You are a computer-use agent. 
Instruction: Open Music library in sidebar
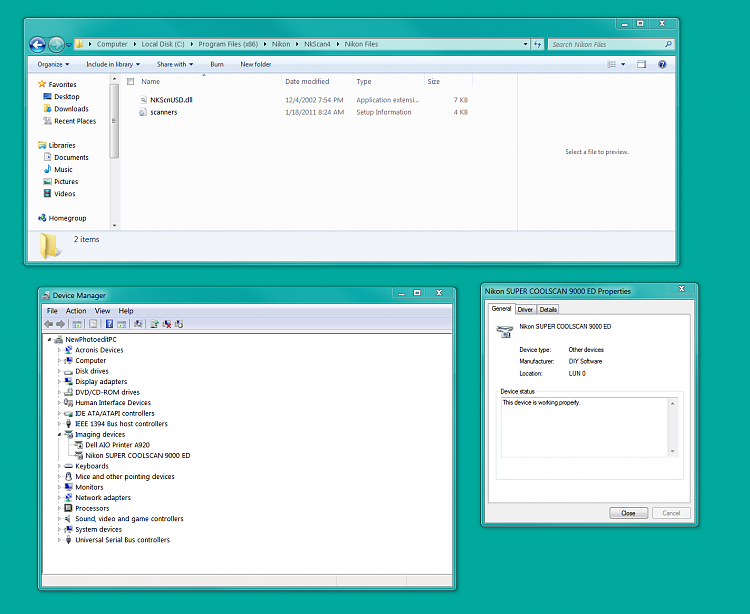pos(63,170)
